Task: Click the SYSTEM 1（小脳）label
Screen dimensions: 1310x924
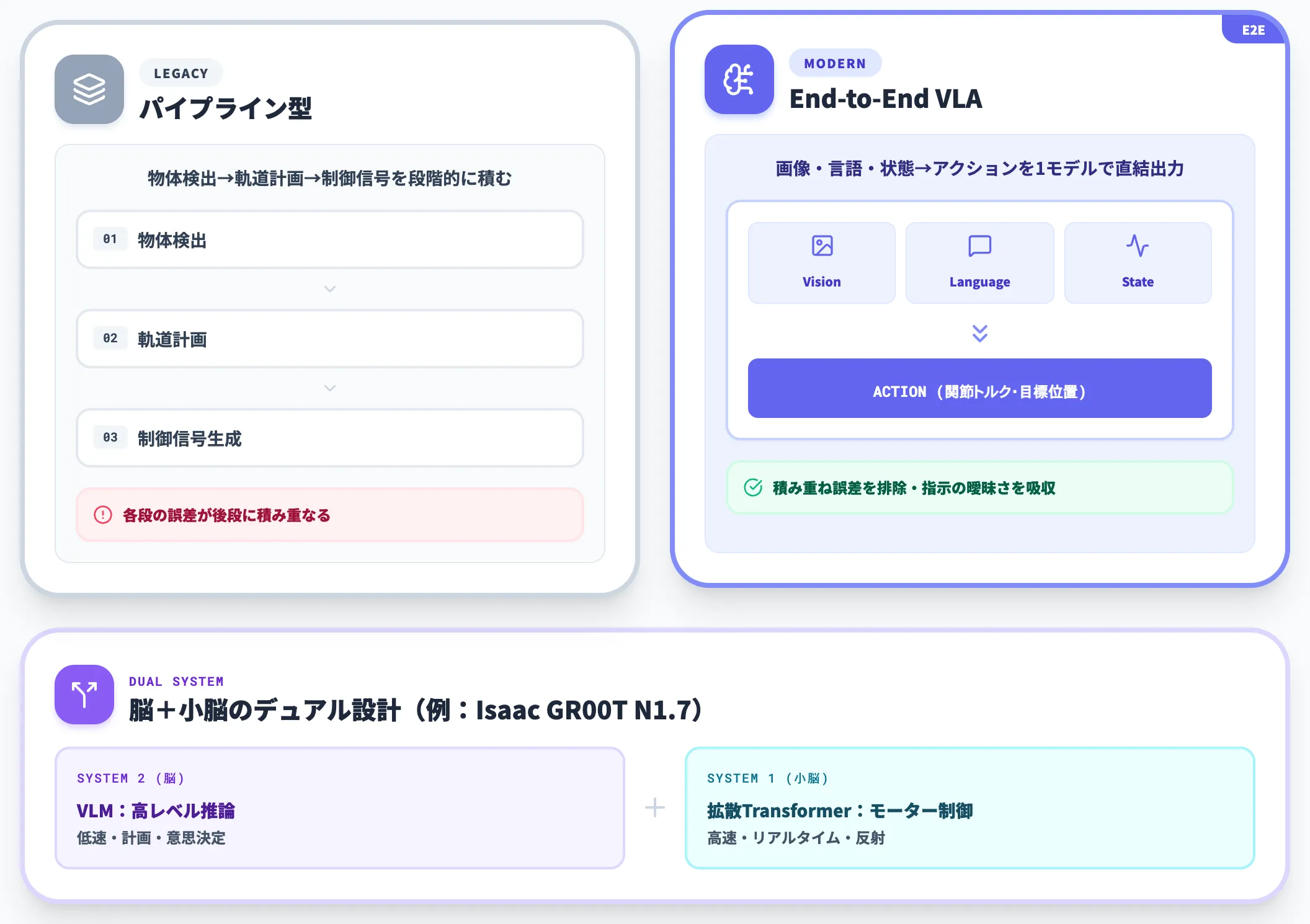Action: (x=767, y=778)
